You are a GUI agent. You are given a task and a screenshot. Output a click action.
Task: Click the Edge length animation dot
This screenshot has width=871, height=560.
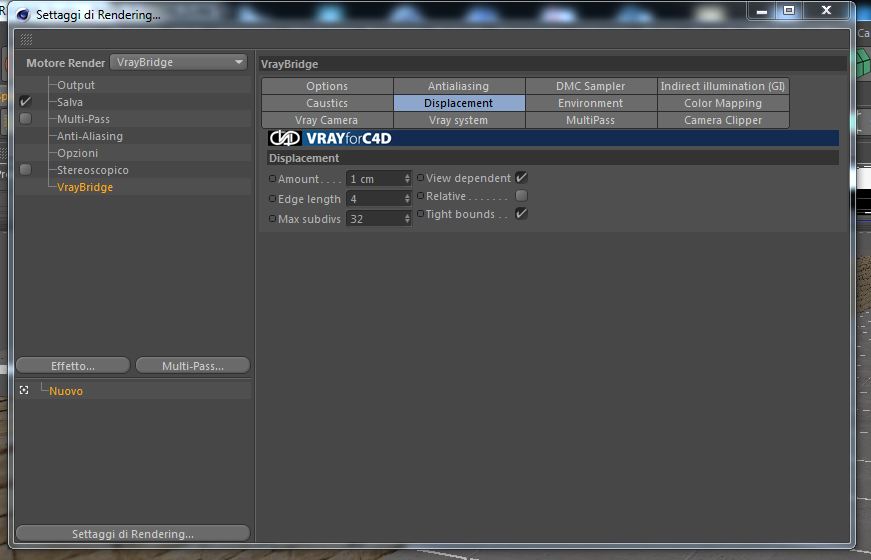point(272,198)
